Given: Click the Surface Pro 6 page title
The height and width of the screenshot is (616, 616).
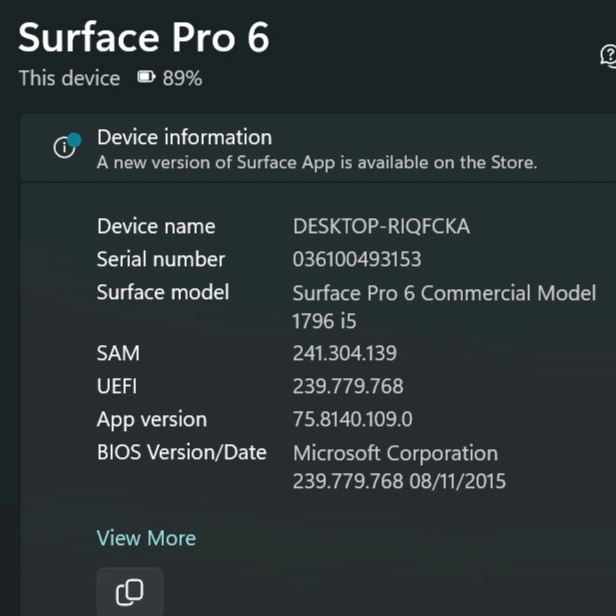Looking at the screenshot, I should (143, 38).
